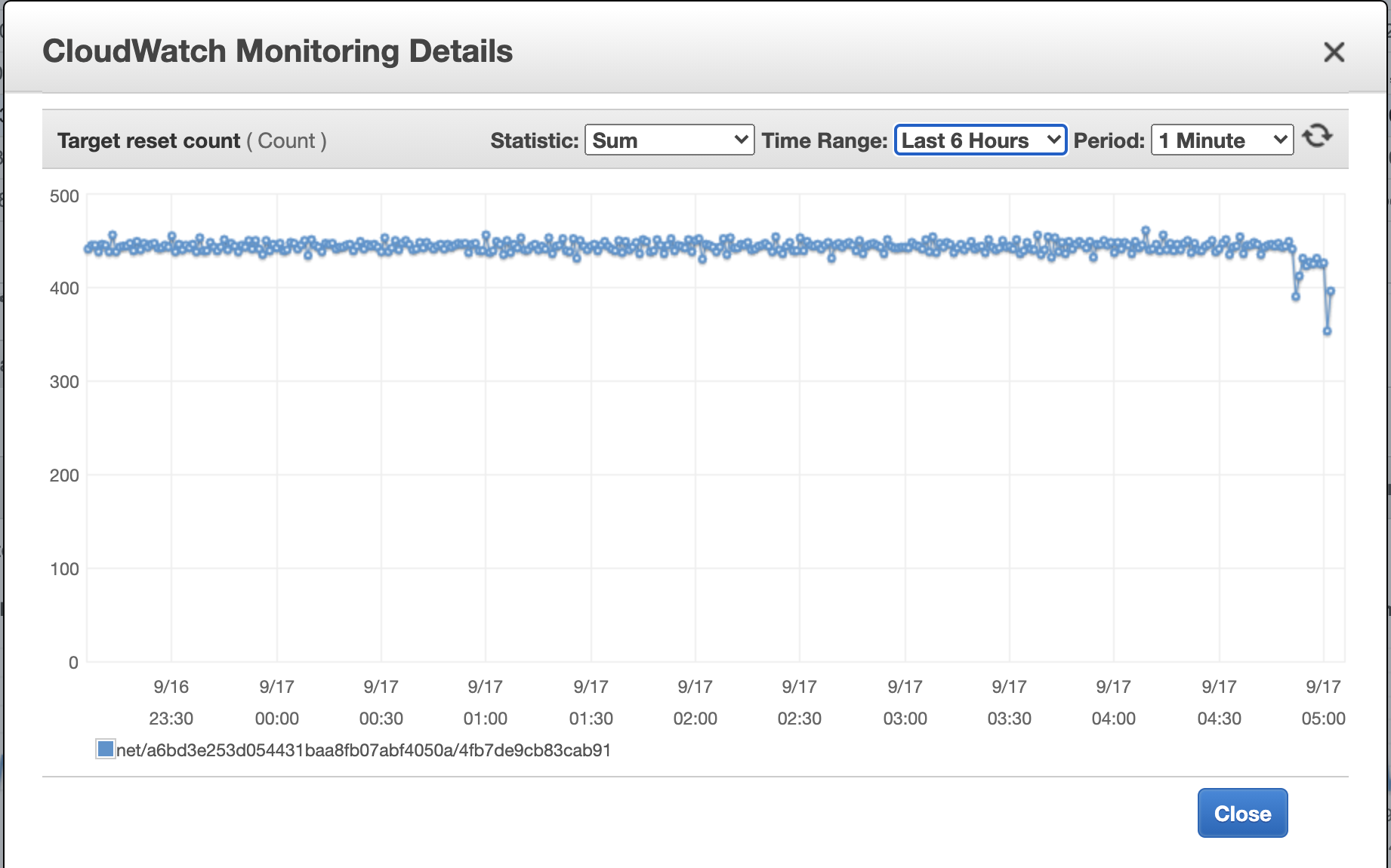
Task: Click the 9/17 01:00 x-axis label
Action: click(486, 703)
